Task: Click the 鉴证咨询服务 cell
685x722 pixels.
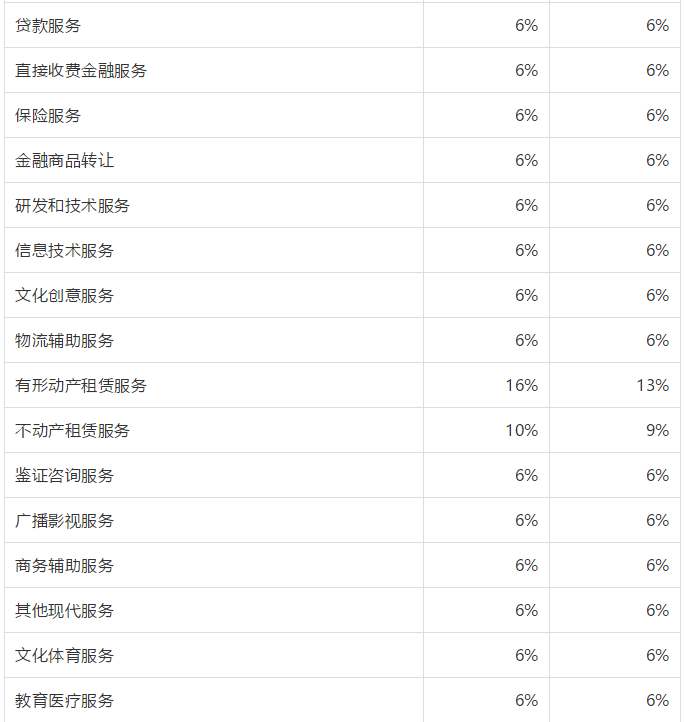Action: pos(65,476)
